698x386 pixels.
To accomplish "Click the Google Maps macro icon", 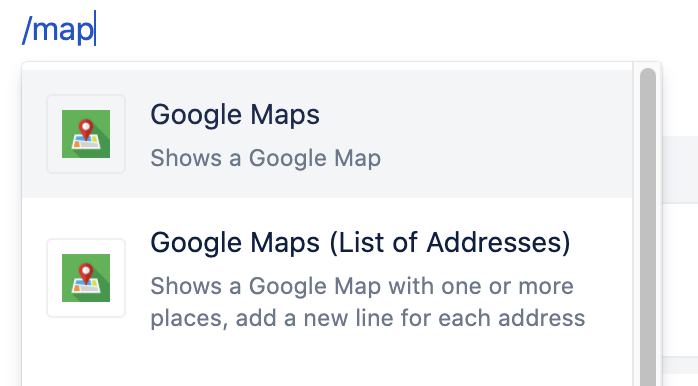I will 86,134.
